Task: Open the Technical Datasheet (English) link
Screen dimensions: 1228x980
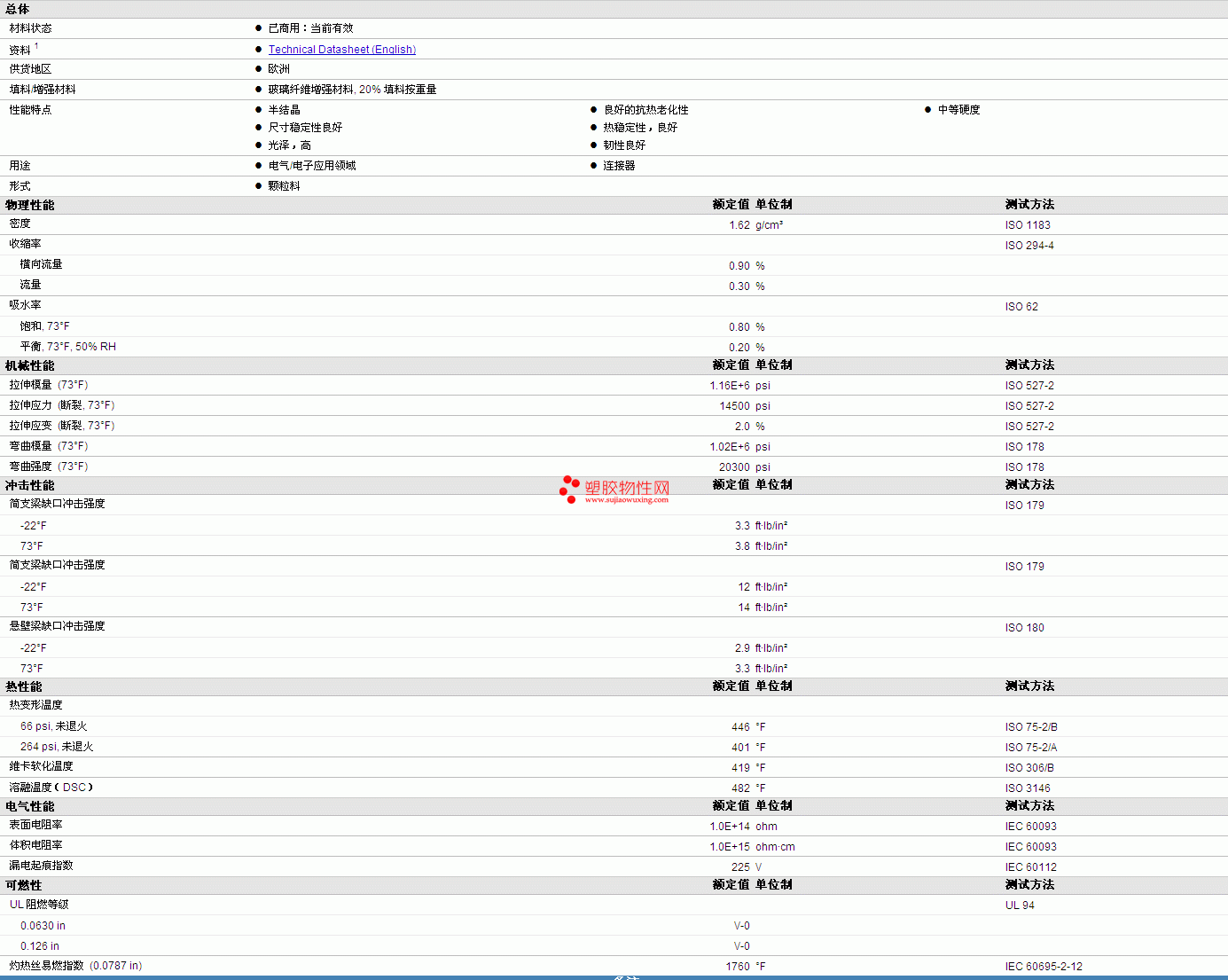Action: click(341, 50)
